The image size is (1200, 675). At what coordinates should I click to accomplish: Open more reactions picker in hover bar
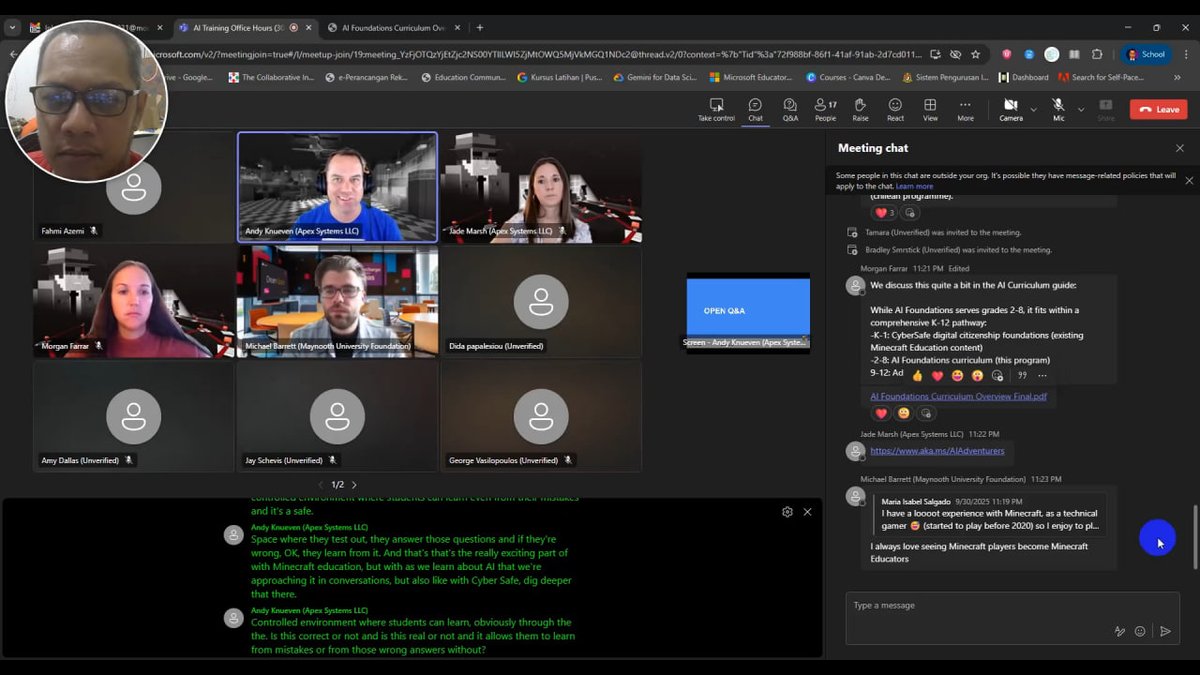click(x=997, y=376)
